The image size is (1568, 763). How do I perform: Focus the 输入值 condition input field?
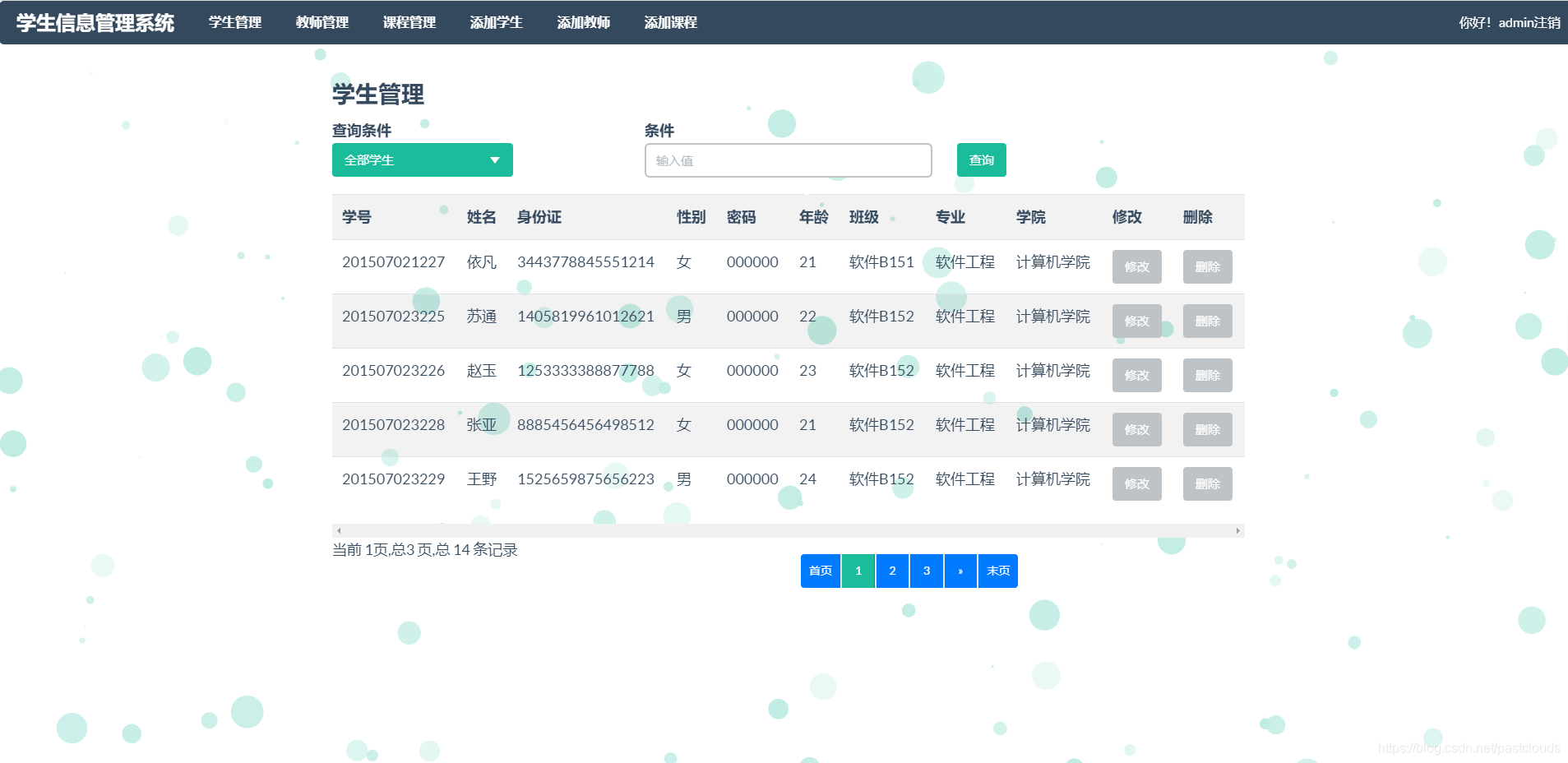pyautogui.click(x=789, y=160)
